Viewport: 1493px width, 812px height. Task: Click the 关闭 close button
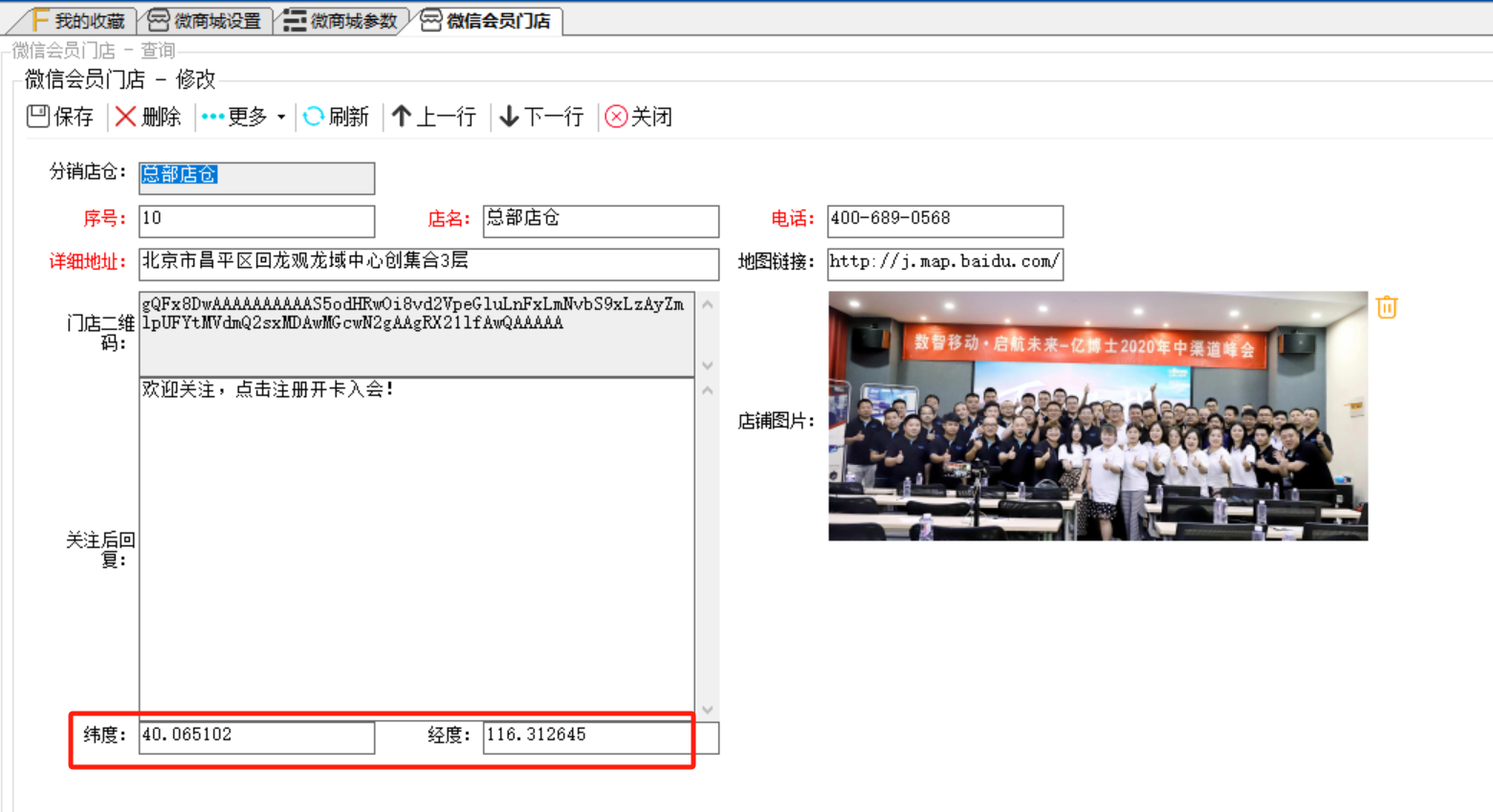pyautogui.click(x=639, y=117)
